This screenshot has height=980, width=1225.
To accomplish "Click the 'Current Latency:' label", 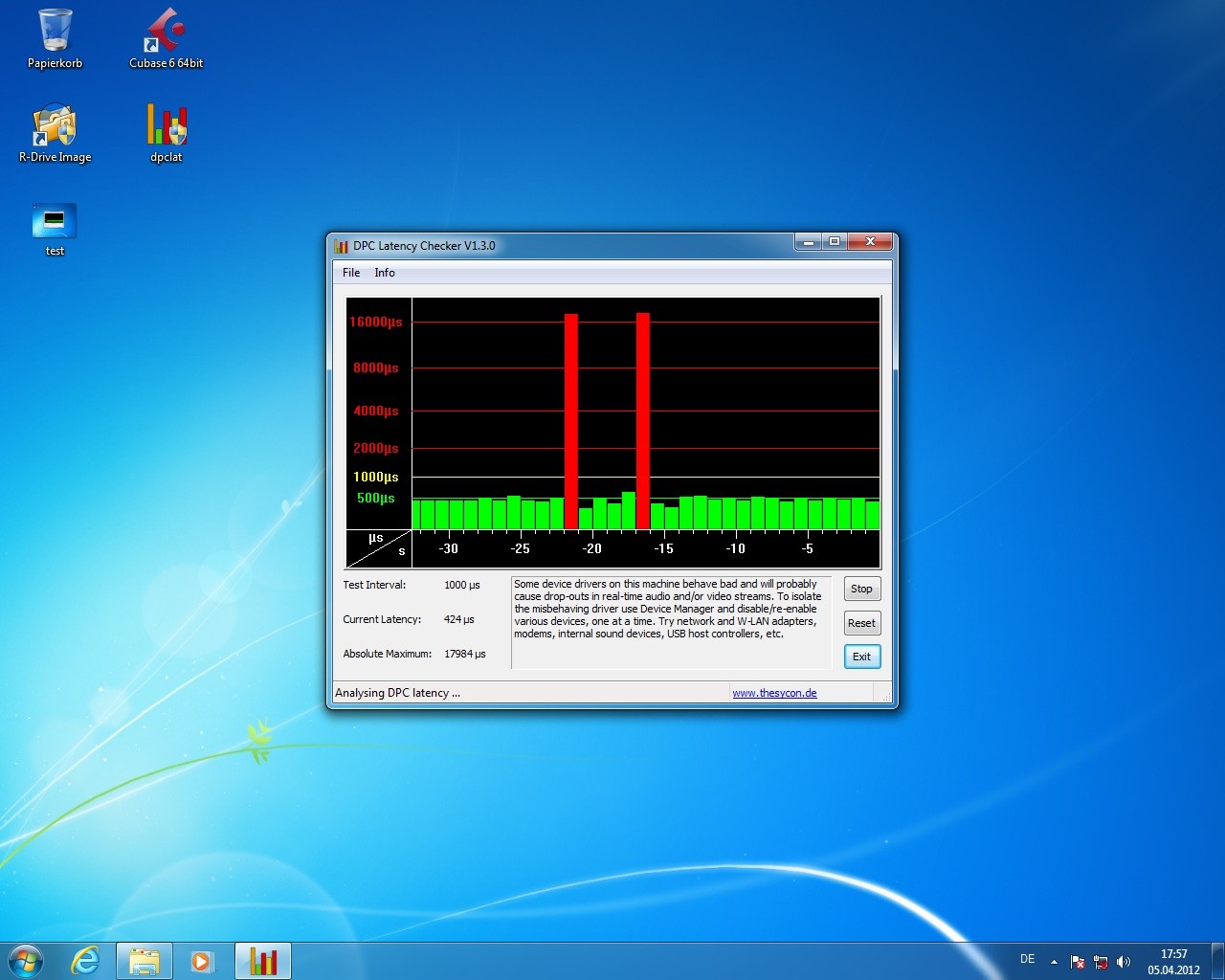I will [x=382, y=619].
